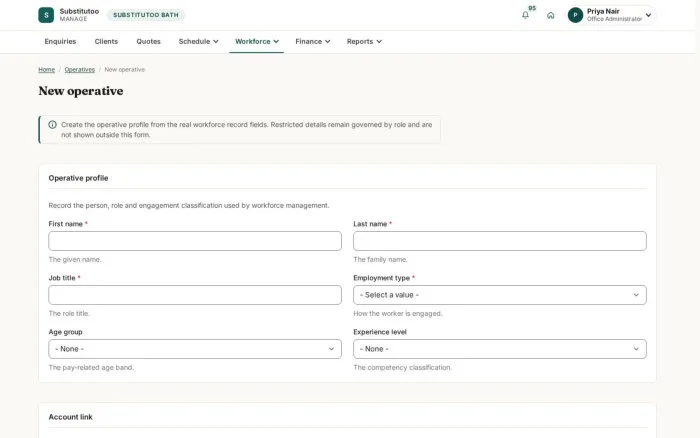Image resolution: width=700 pixels, height=438 pixels.
Task: Open the Schedule dropdown menu
Action: (x=198, y=41)
